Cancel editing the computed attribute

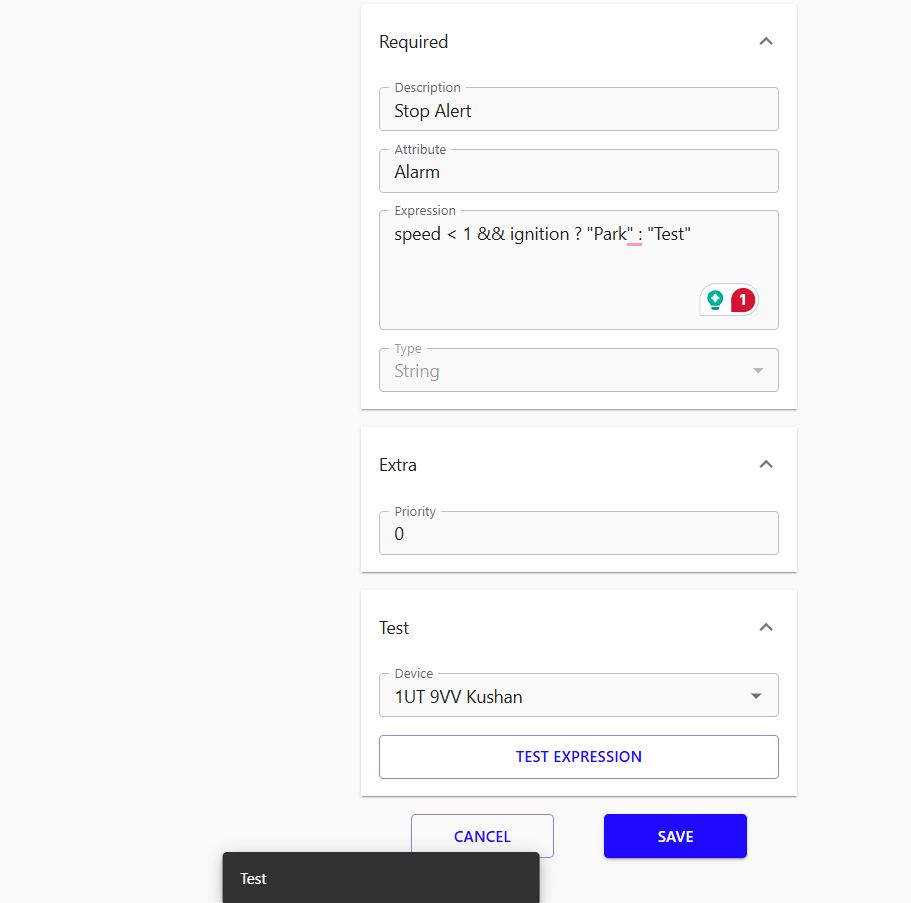point(482,836)
